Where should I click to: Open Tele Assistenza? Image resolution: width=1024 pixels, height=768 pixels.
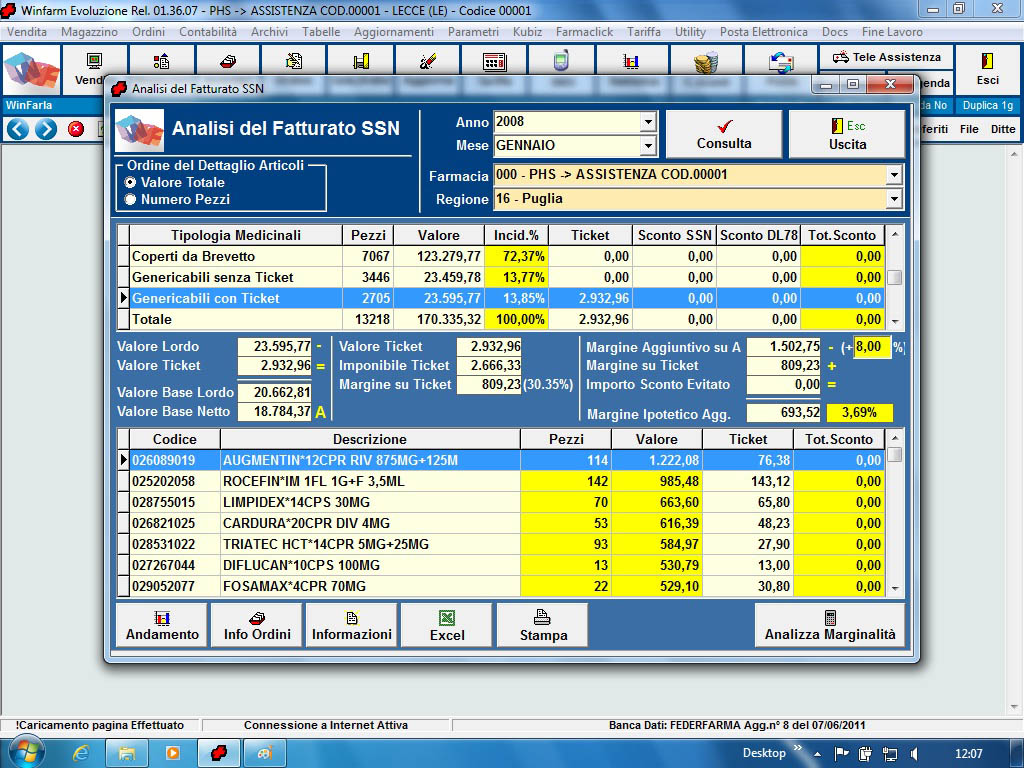click(887, 57)
